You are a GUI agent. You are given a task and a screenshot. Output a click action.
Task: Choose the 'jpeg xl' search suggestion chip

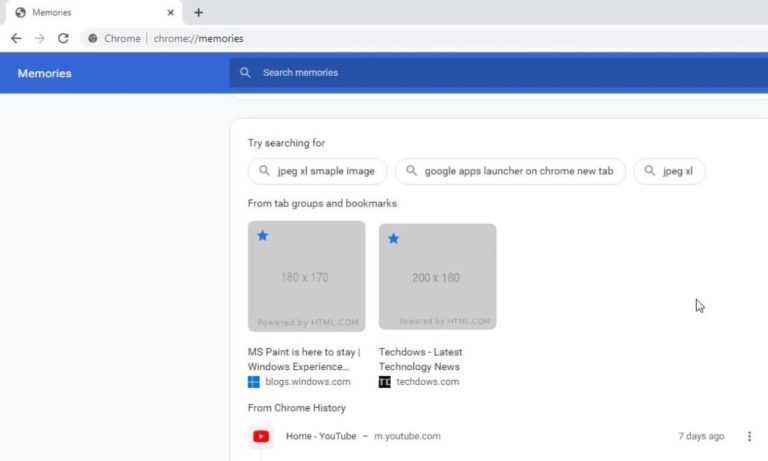point(669,171)
